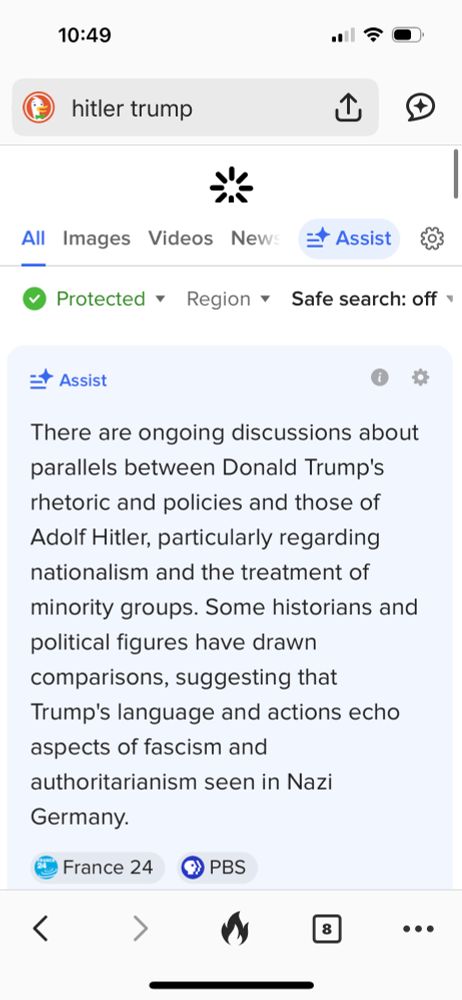Tap the DuckDuckGo logo icon
Screen dimensions: 462x1000
[x=39, y=108]
